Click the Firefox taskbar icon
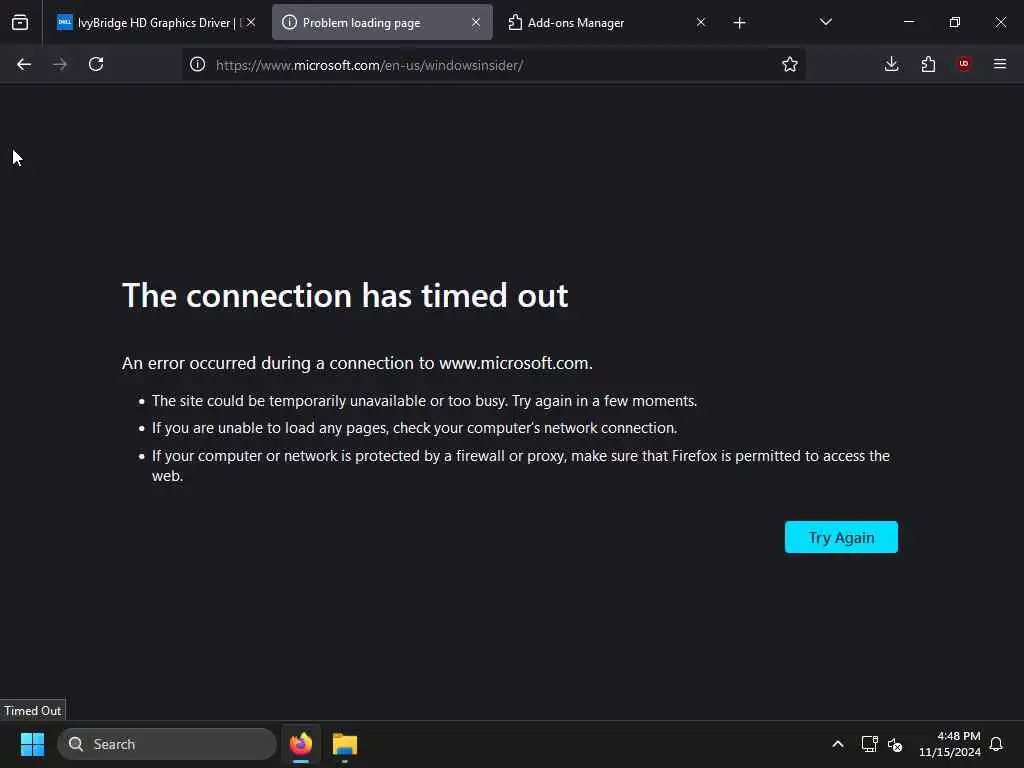This screenshot has height=768, width=1024. pyautogui.click(x=301, y=744)
